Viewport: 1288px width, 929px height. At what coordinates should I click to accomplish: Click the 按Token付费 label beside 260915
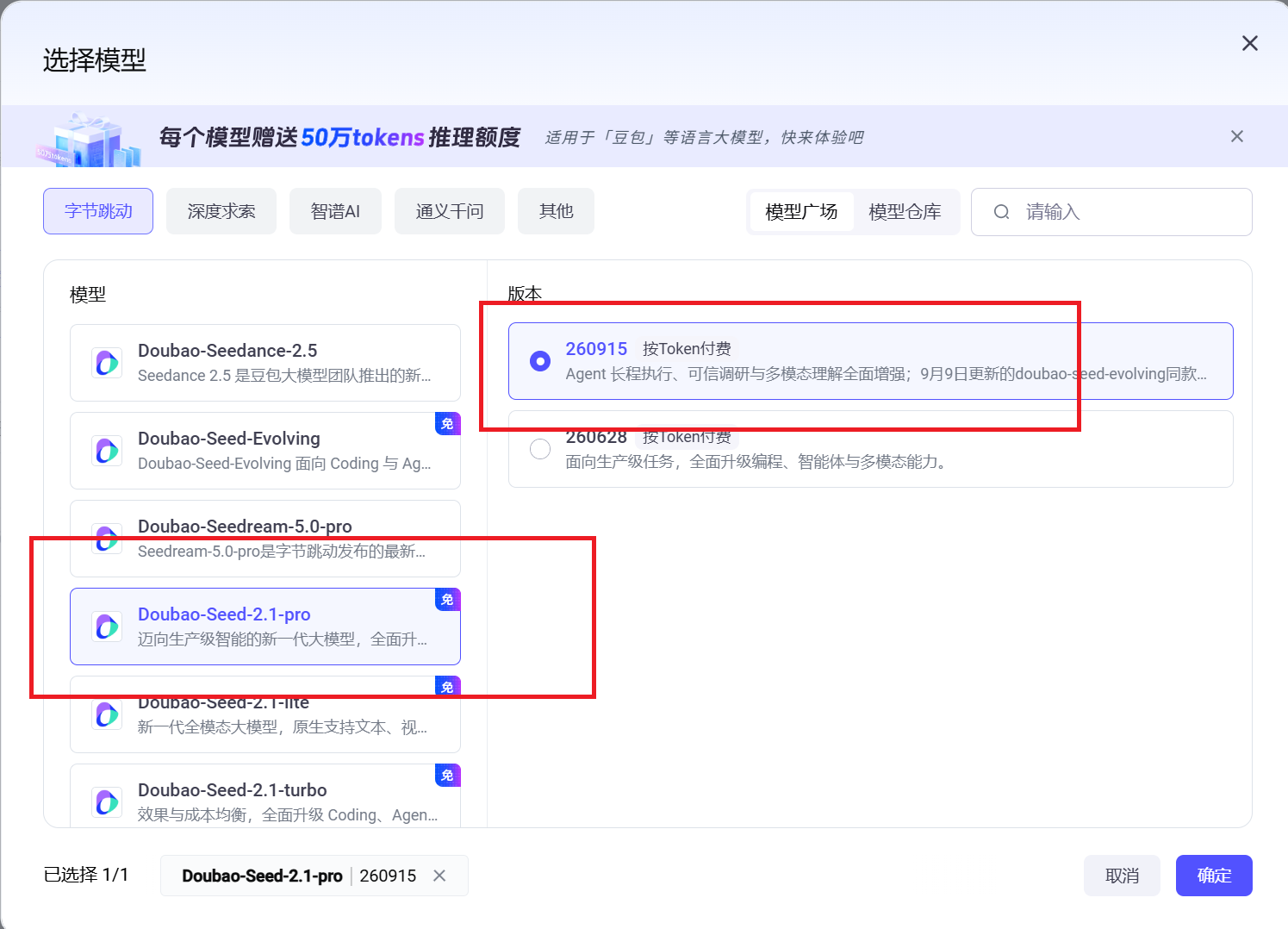[x=687, y=349]
